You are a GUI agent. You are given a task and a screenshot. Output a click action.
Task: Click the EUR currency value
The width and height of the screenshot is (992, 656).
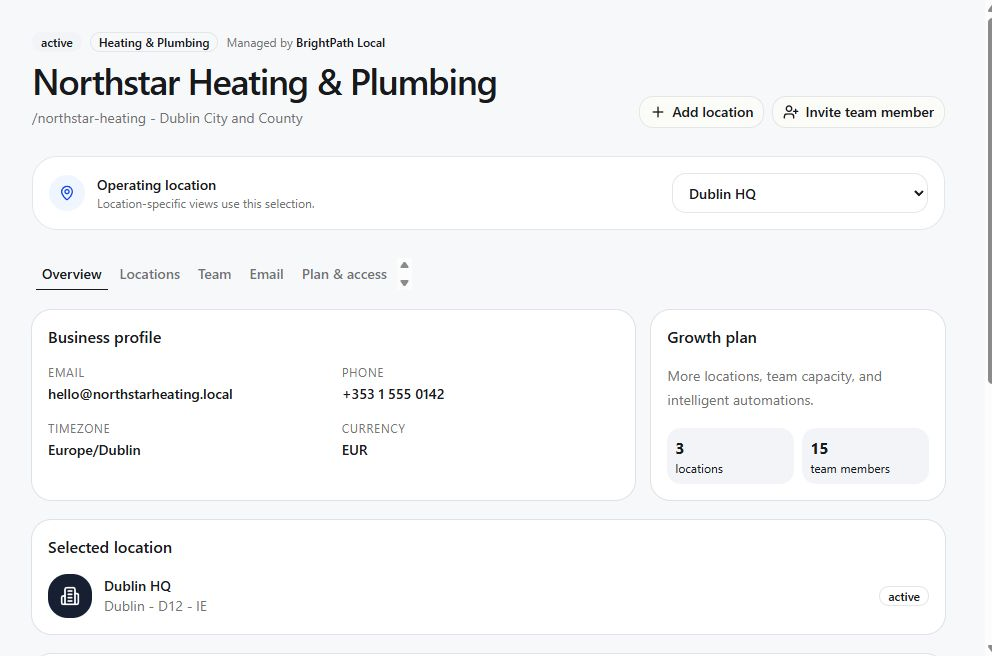tap(354, 450)
